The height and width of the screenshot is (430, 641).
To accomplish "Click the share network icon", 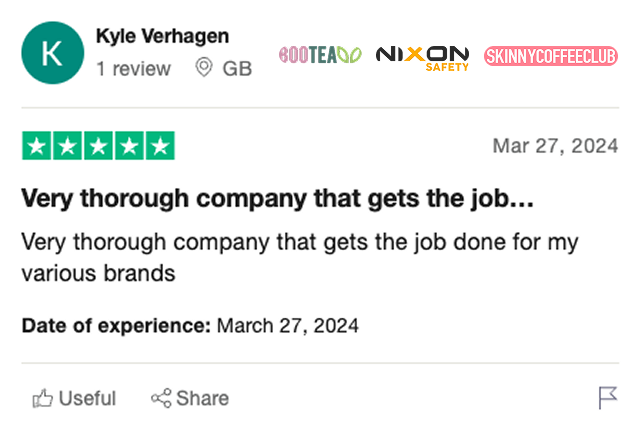I will pyautogui.click(x=161, y=398).
